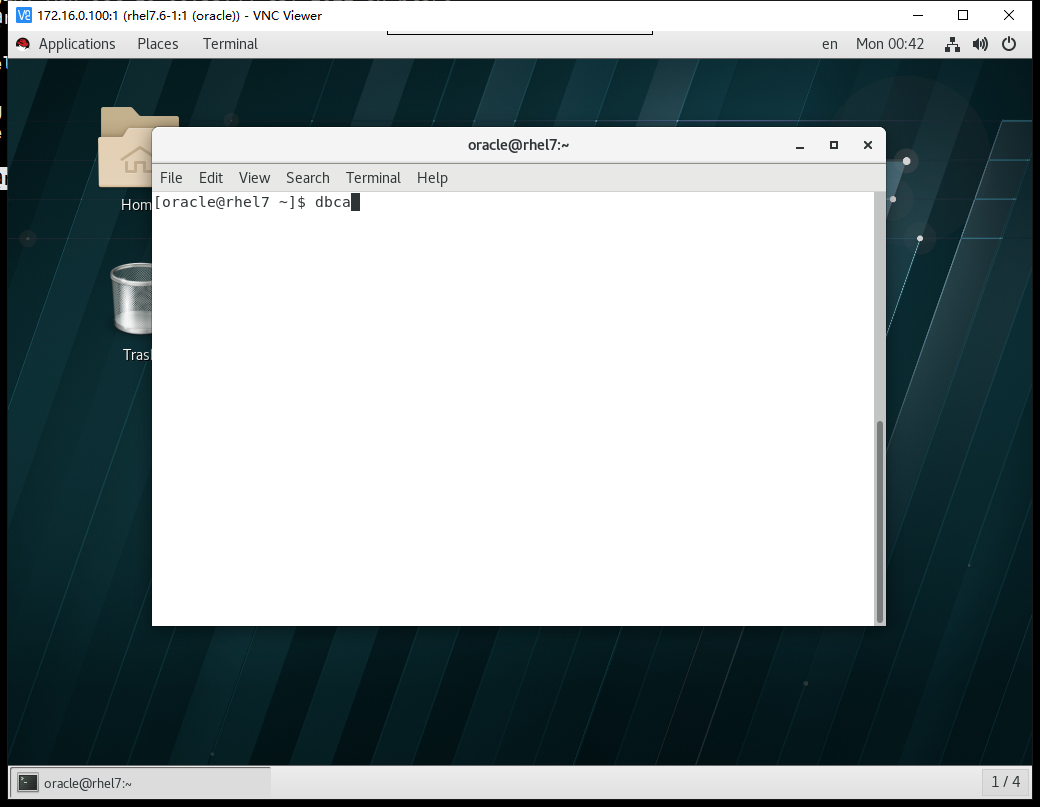Image resolution: width=1040 pixels, height=807 pixels.
Task: Open the terminal File menu
Action: pos(171,178)
